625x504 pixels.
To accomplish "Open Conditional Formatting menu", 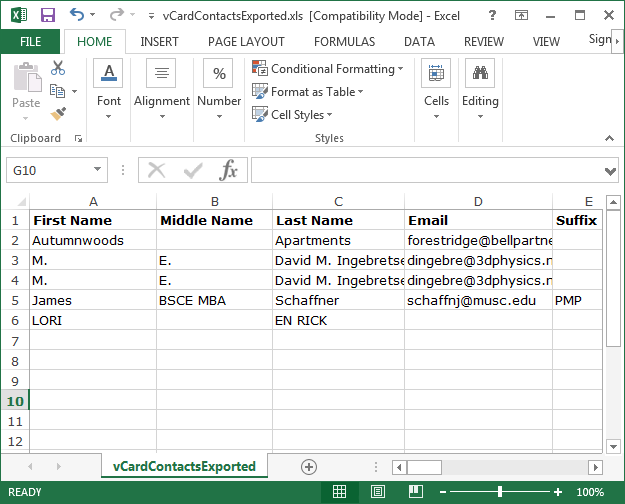I will (328, 69).
